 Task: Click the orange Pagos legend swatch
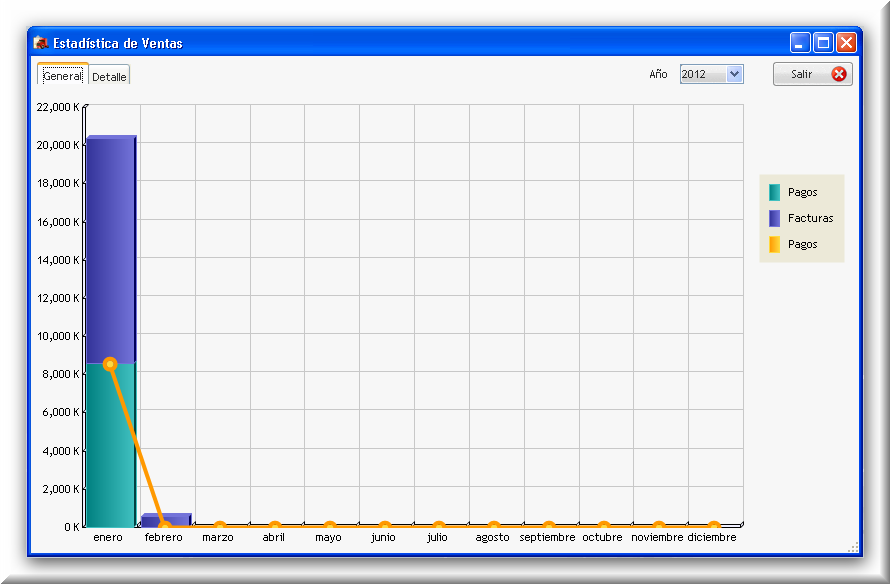[774, 245]
